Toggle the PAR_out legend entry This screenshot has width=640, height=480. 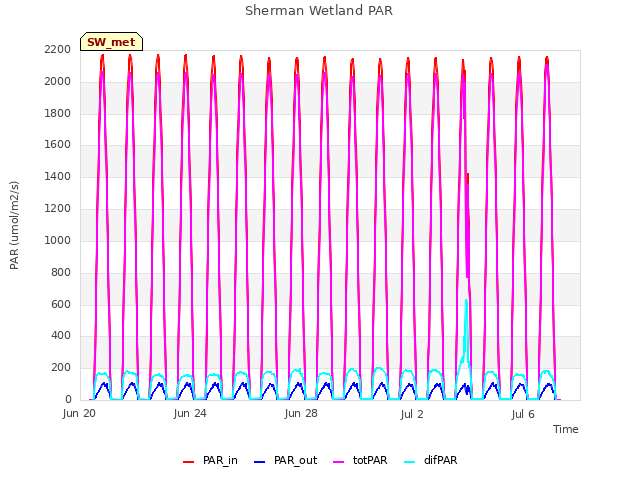(285, 460)
